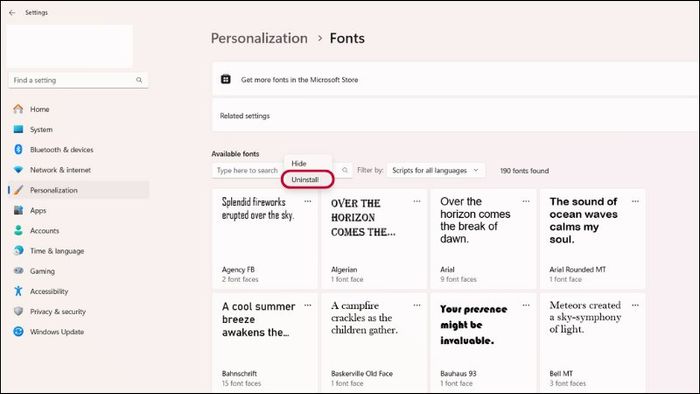Go back with the Settings back arrow
Image resolution: width=700 pixels, height=394 pixels.
12,12
